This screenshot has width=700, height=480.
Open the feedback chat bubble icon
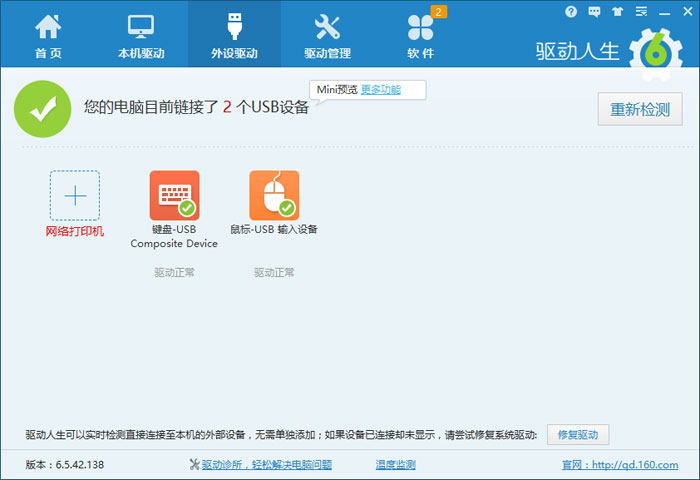(x=594, y=12)
